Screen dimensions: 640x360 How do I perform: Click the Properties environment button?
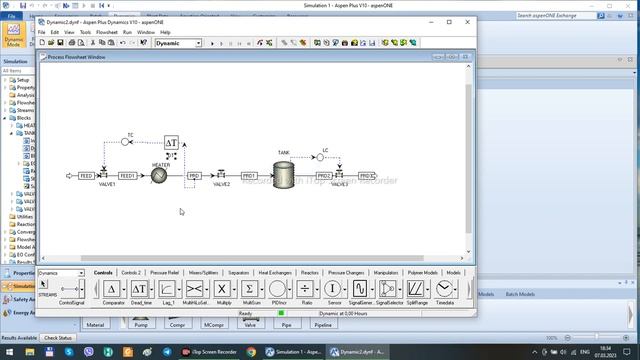(18, 273)
